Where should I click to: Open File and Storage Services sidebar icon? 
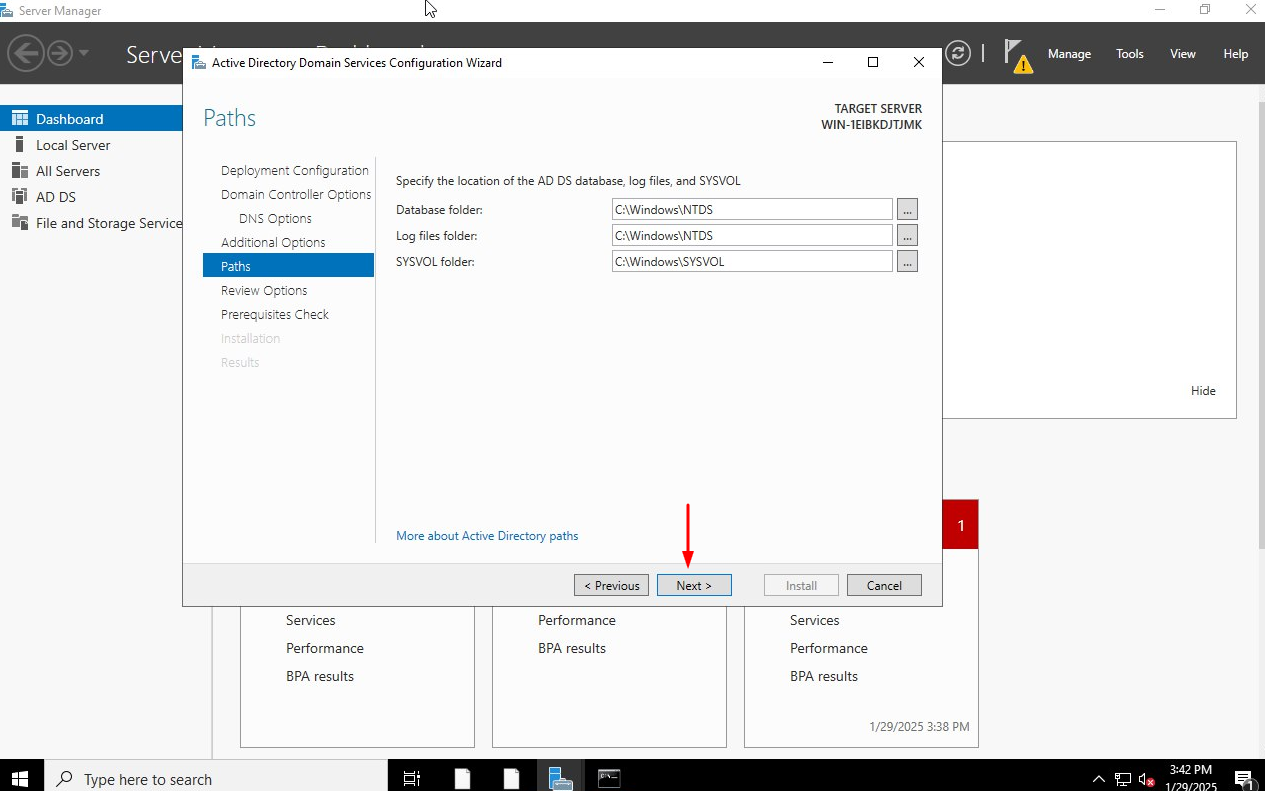19,223
